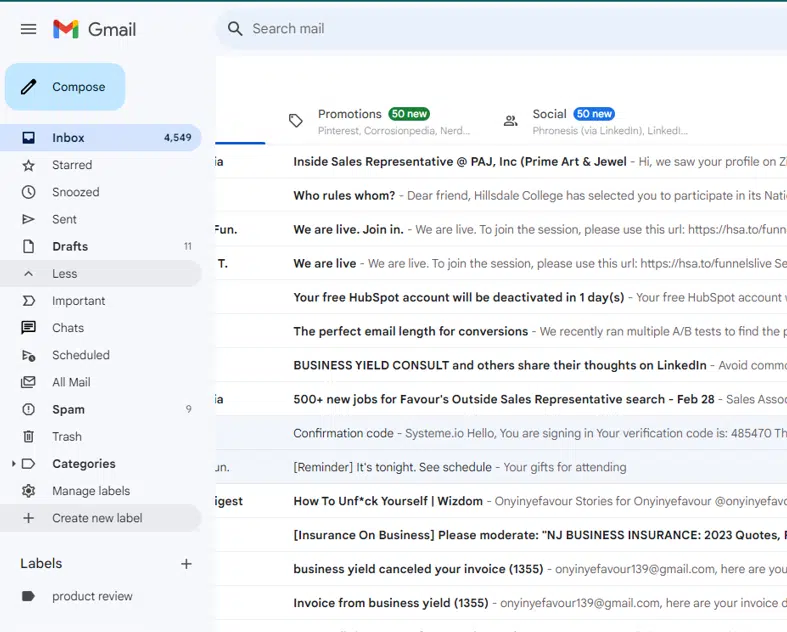The width and height of the screenshot is (787, 632).
Task: Select Create new label
Action: 97,518
